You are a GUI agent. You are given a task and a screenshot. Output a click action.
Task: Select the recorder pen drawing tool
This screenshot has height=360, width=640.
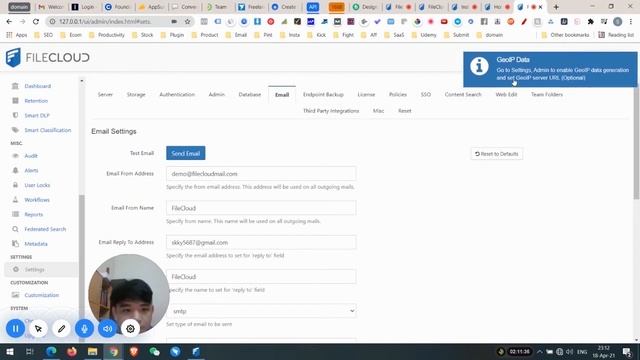(x=62, y=329)
